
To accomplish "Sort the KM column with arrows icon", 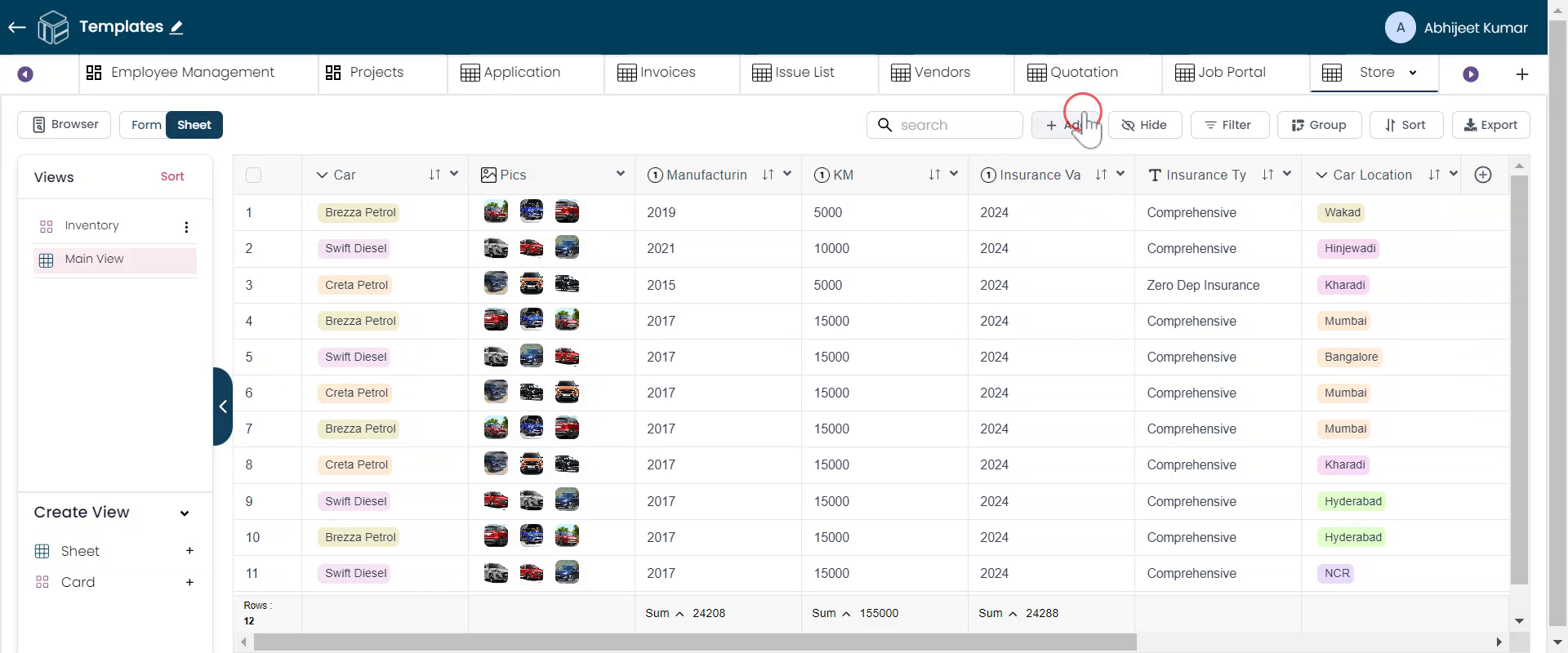I will (x=934, y=175).
